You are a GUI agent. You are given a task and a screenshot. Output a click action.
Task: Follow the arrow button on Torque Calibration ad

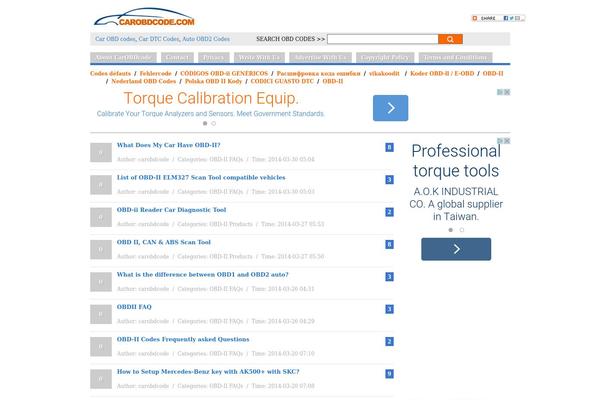pos(390,108)
